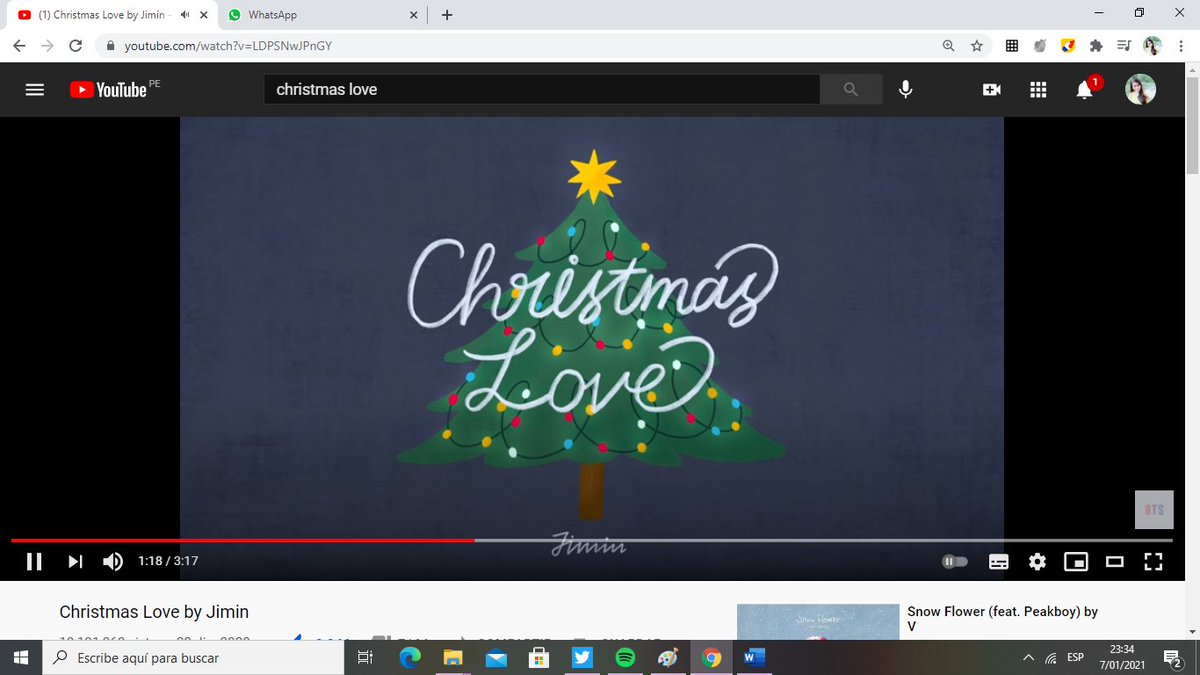This screenshot has height=675, width=1200.
Task: Open Spotify from the taskbar
Action: 625,657
